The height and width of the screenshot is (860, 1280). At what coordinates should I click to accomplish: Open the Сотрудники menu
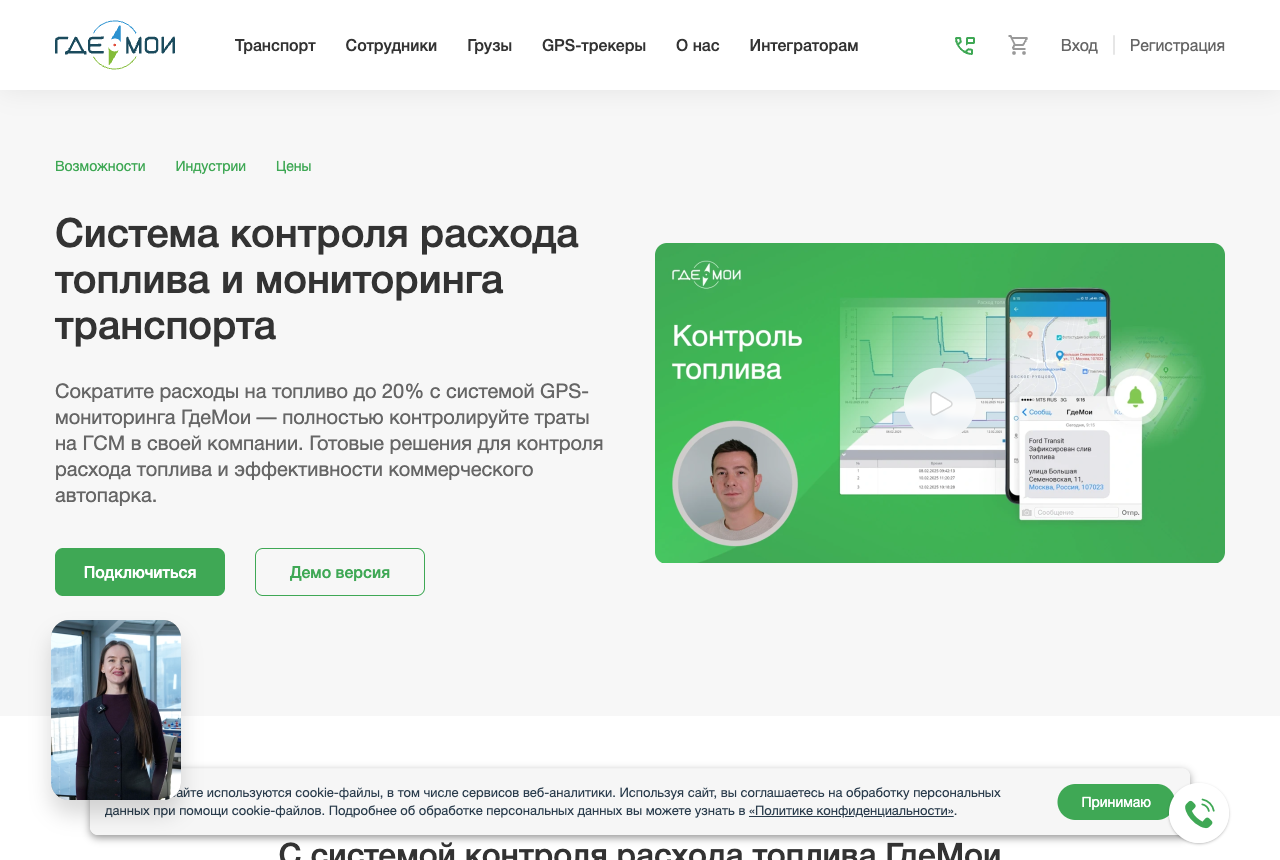(x=391, y=45)
